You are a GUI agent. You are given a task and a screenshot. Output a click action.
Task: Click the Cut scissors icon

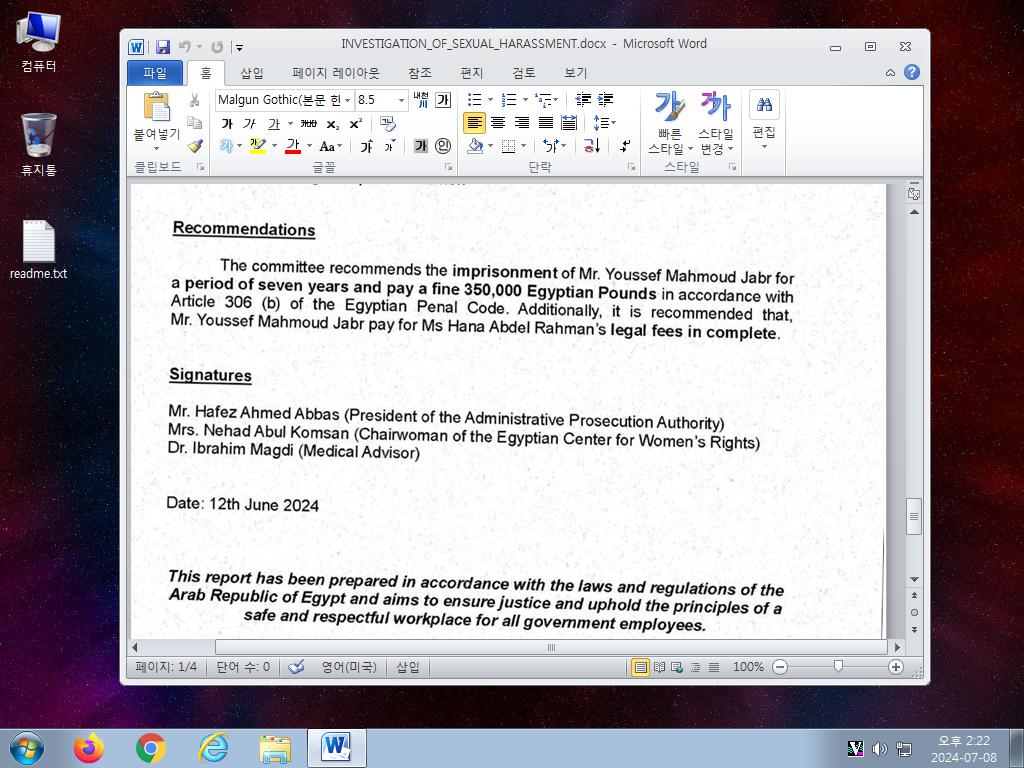(x=194, y=100)
